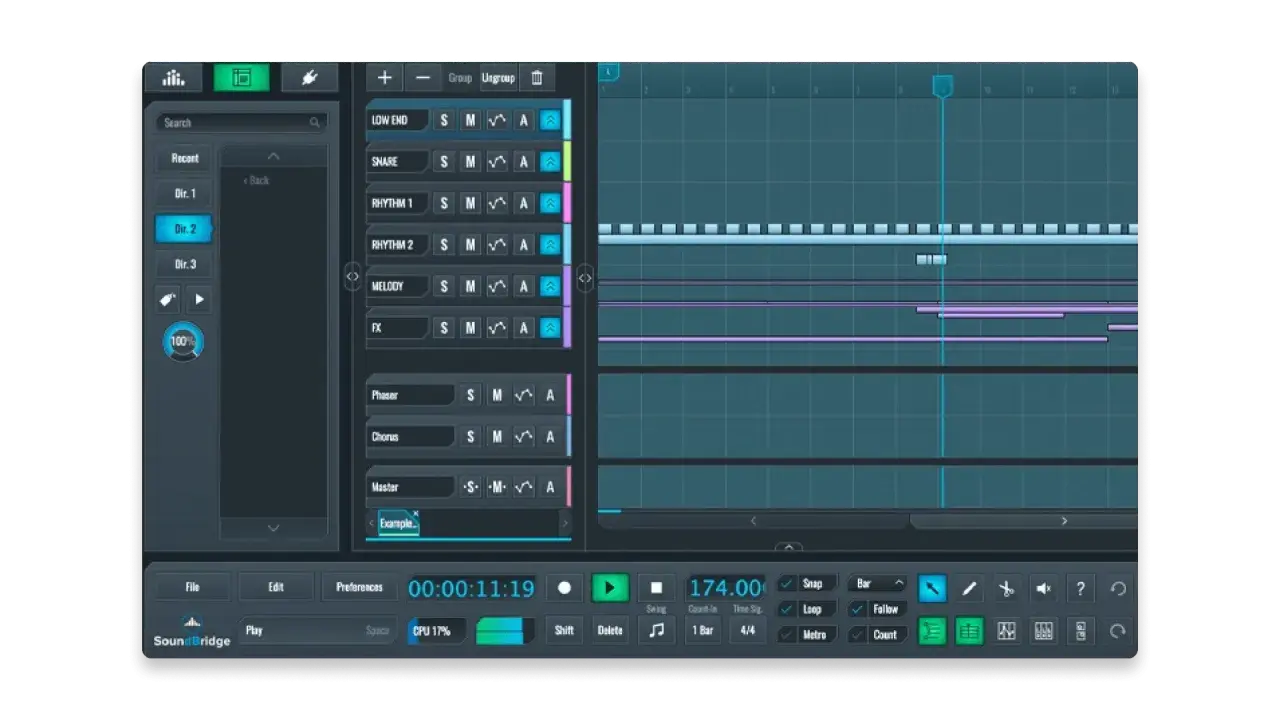The height and width of the screenshot is (720, 1280).
Task: Collapse the RHYTHM 1 group chevron
Action: coord(550,203)
